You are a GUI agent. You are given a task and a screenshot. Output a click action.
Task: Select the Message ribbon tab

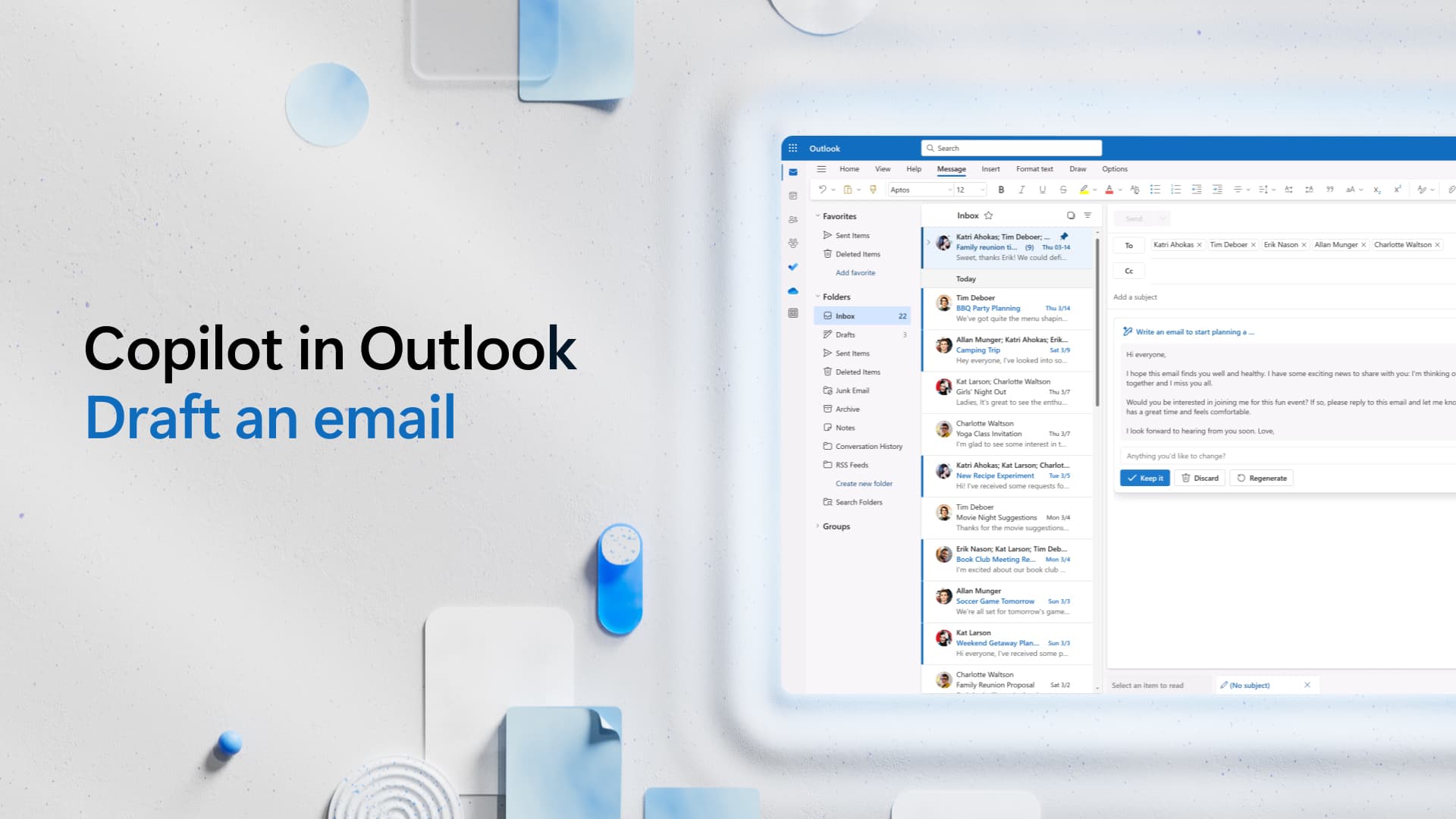click(x=950, y=168)
